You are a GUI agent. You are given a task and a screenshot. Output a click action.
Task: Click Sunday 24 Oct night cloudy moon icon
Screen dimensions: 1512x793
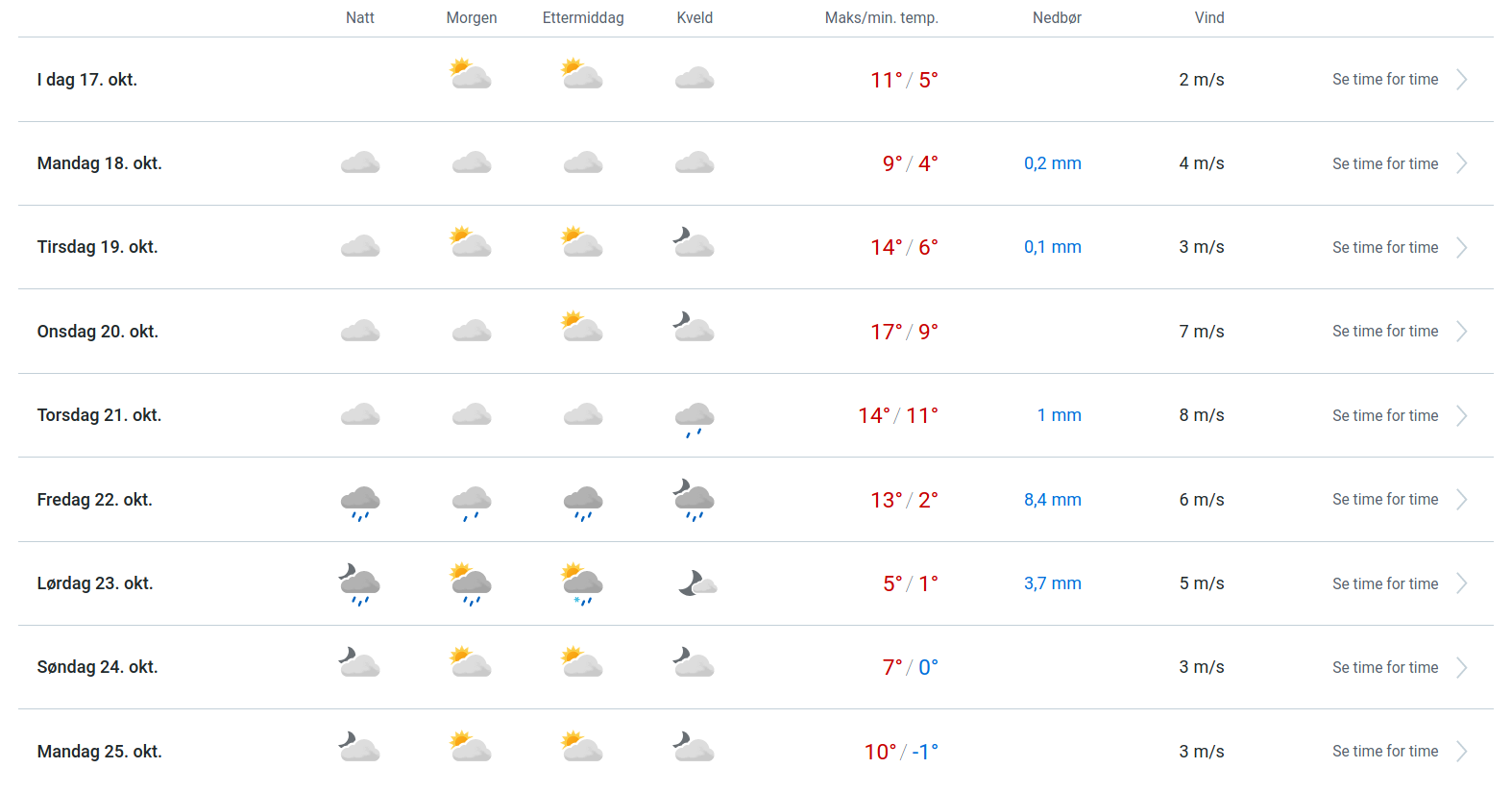359,663
